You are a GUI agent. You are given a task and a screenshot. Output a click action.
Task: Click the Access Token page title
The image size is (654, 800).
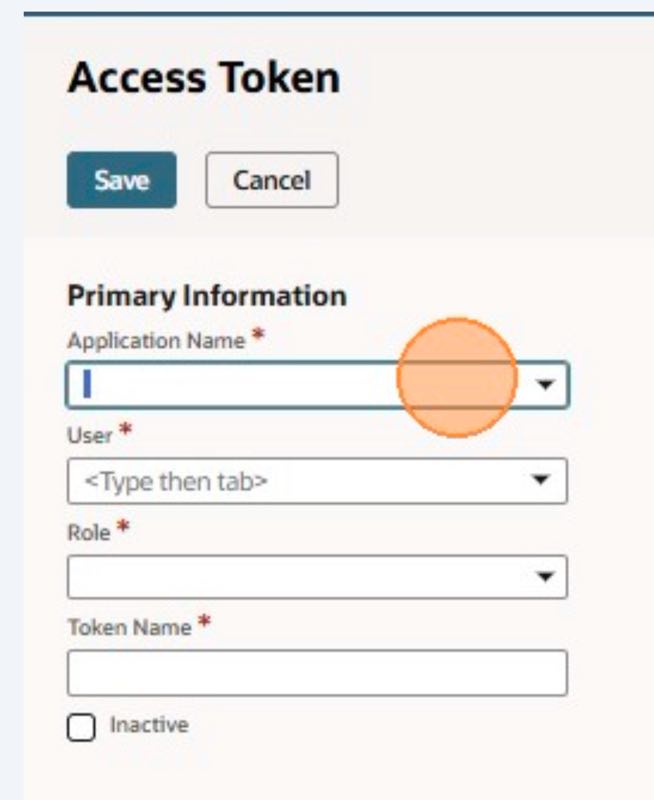point(203,78)
